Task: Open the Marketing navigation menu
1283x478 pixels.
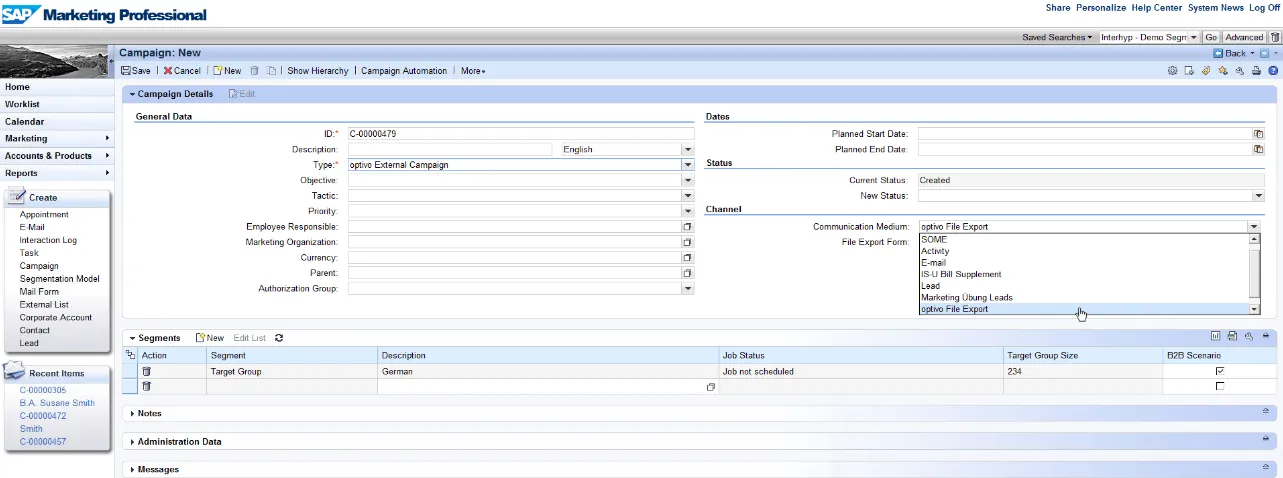Action: [57, 139]
